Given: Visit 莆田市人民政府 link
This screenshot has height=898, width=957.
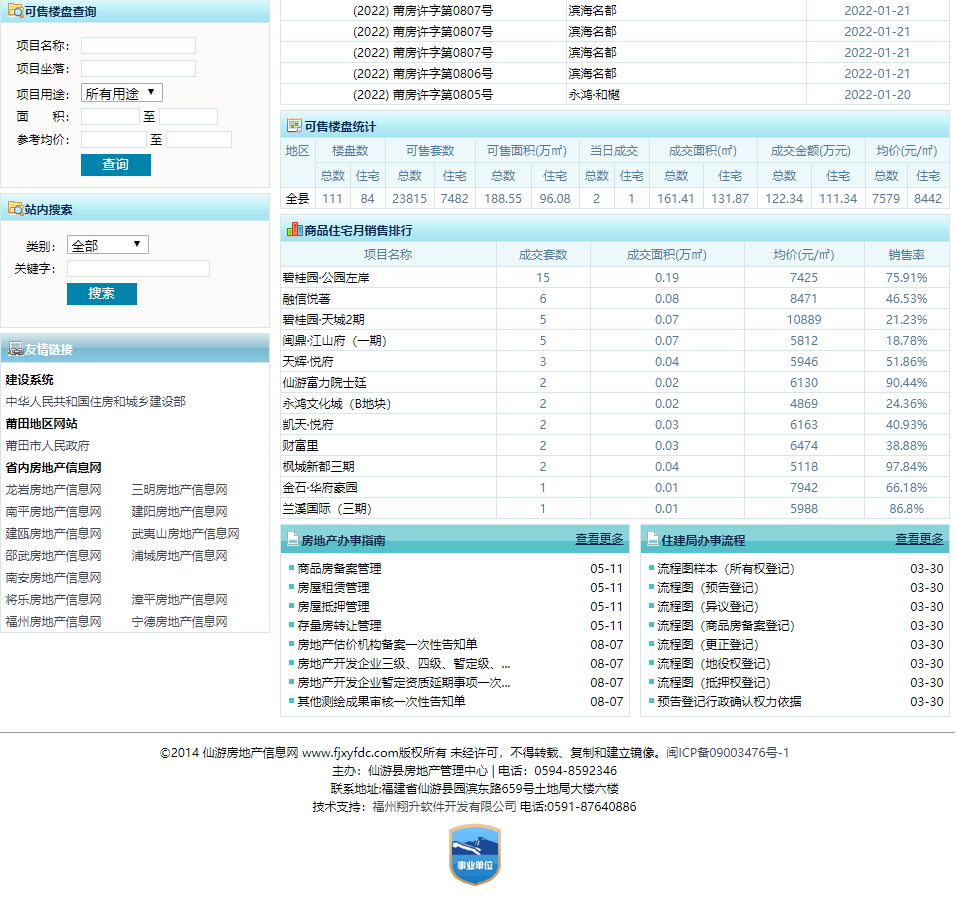Looking at the screenshot, I should [x=47, y=446].
